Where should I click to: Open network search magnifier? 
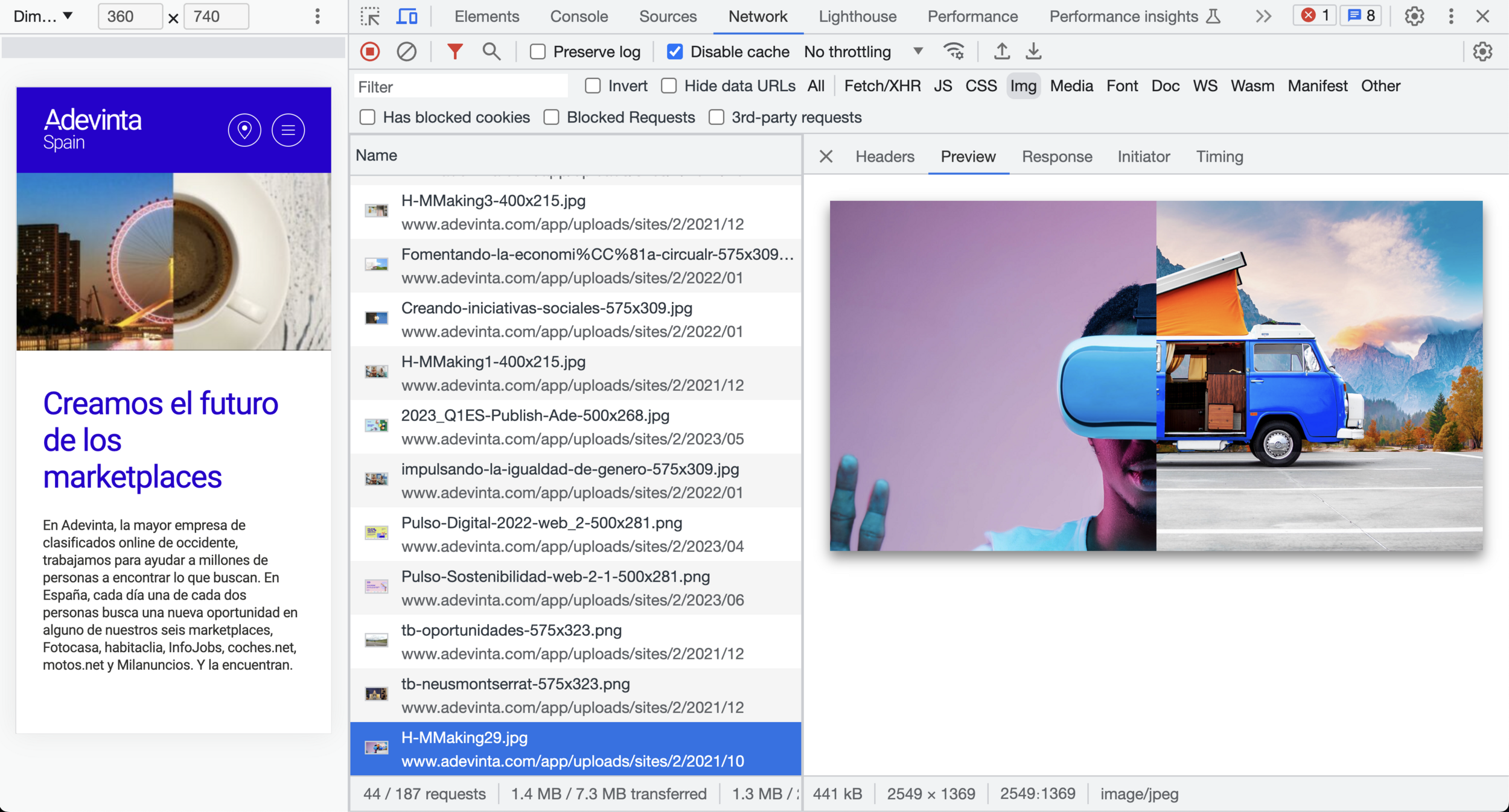coord(491,52)
